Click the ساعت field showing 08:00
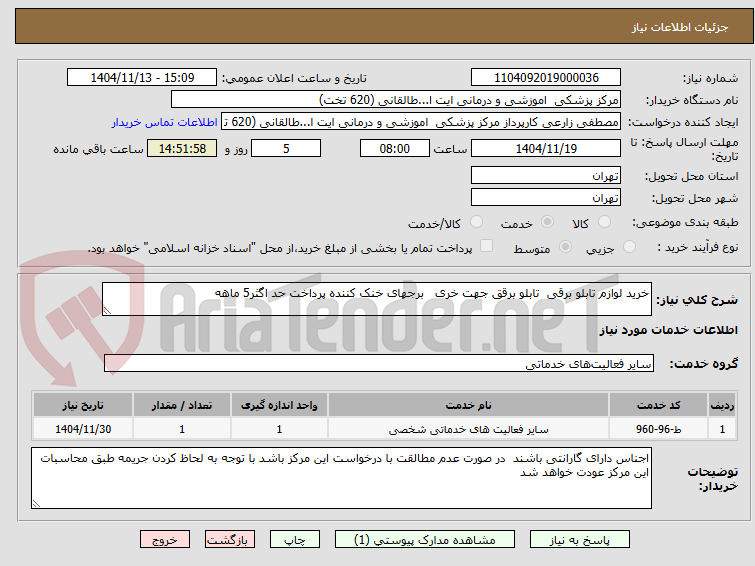This screenshot has width=755, height=566. [x=394, y=148]
